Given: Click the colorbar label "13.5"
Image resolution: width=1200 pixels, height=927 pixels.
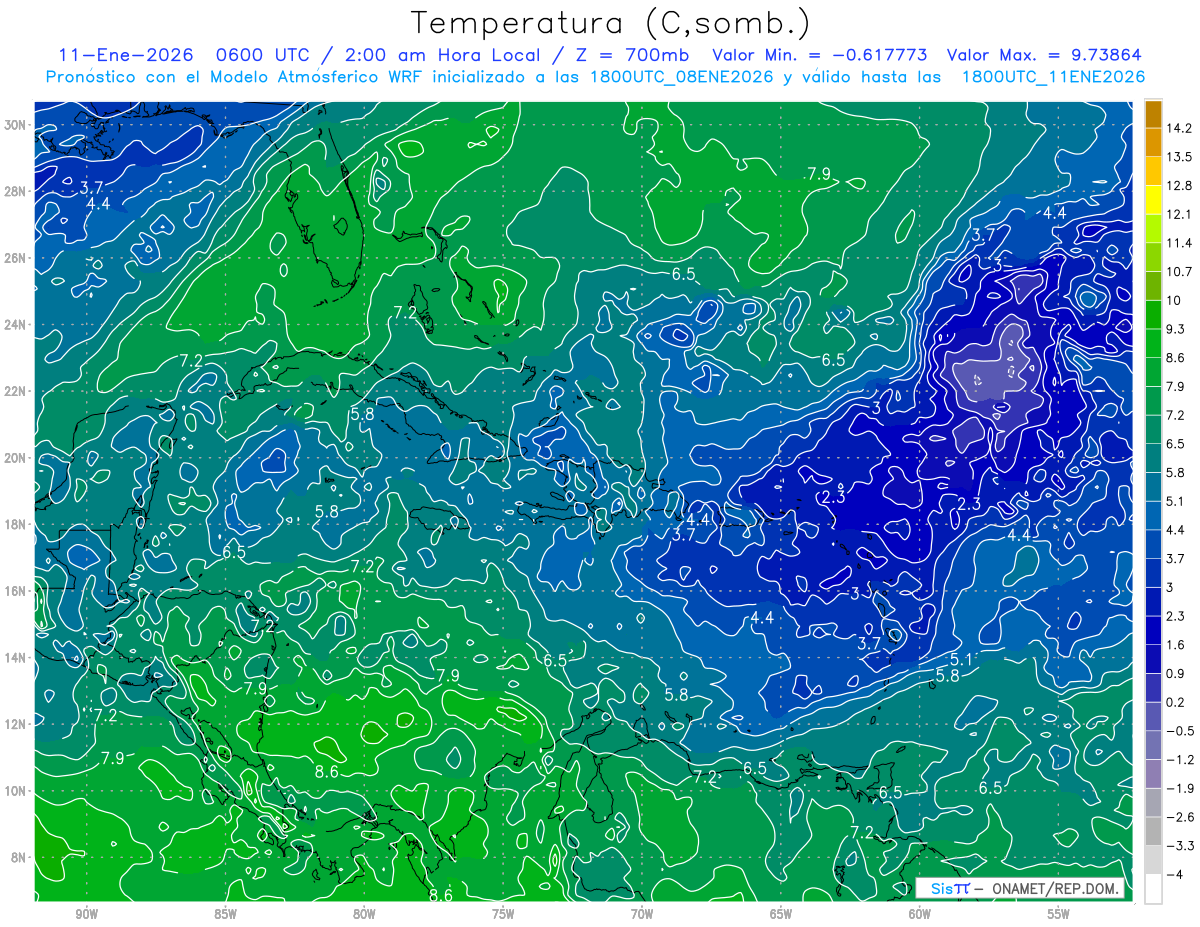Looking at the screenshot, I should click(x=1179, y=157).
